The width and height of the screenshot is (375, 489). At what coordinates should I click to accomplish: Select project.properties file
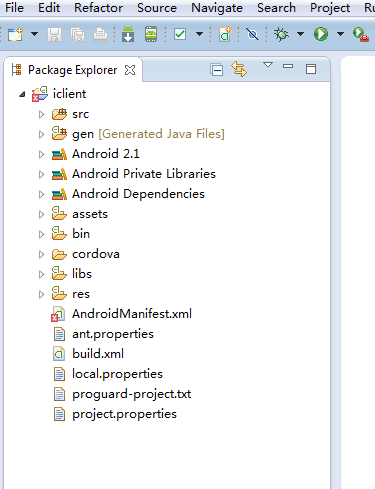coord(125,414)
